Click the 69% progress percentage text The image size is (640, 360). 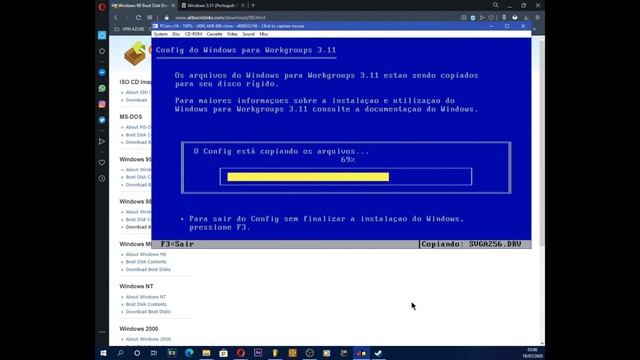tap(348, 160)
